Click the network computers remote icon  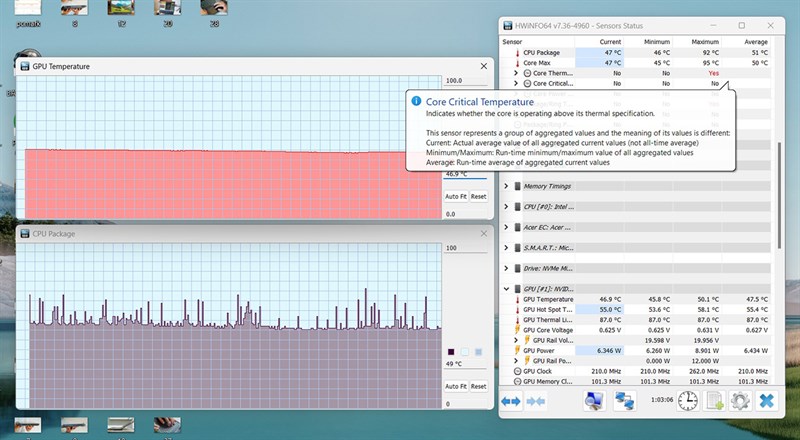pos(625,400)
